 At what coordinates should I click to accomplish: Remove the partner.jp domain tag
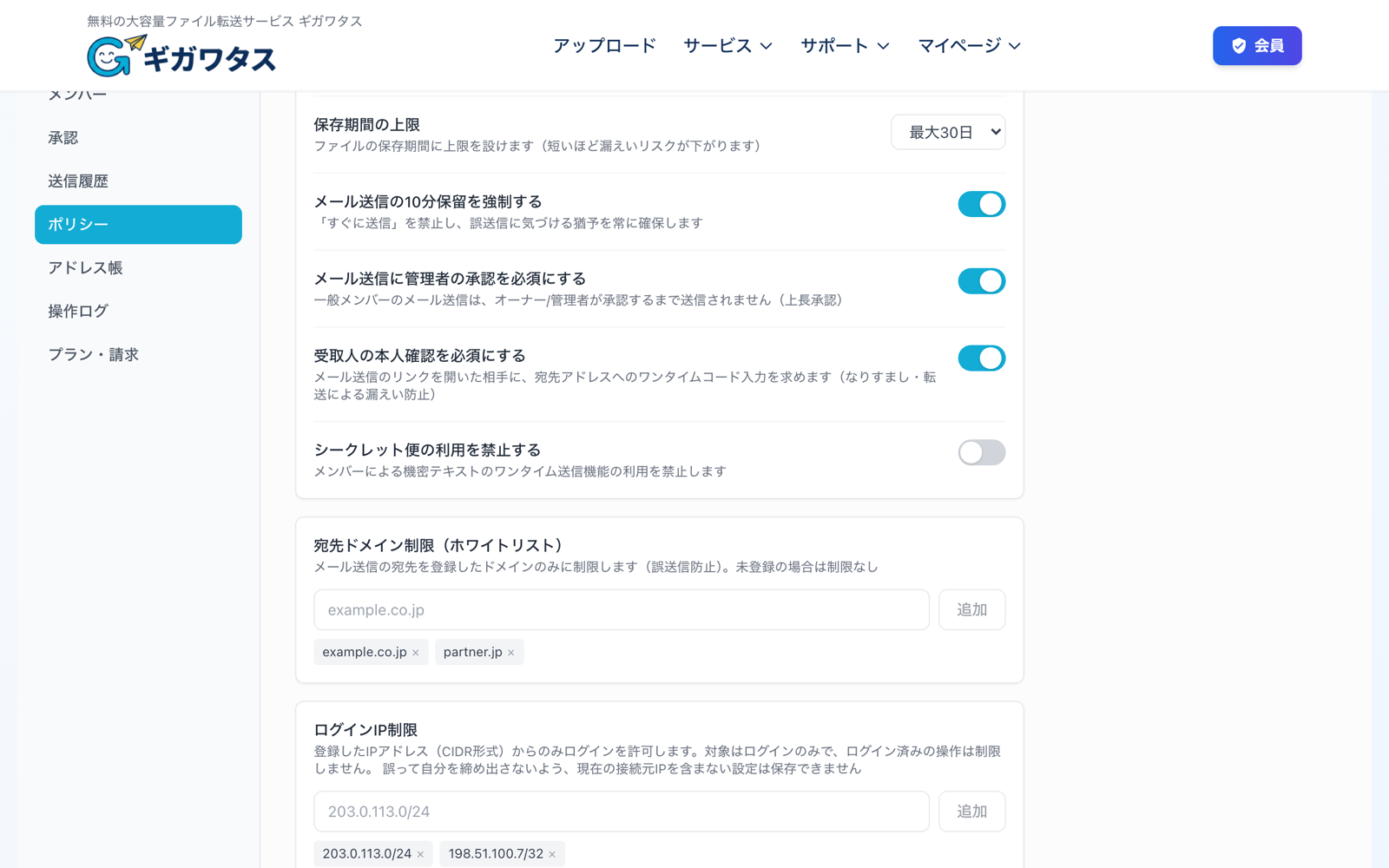(511, 653)
